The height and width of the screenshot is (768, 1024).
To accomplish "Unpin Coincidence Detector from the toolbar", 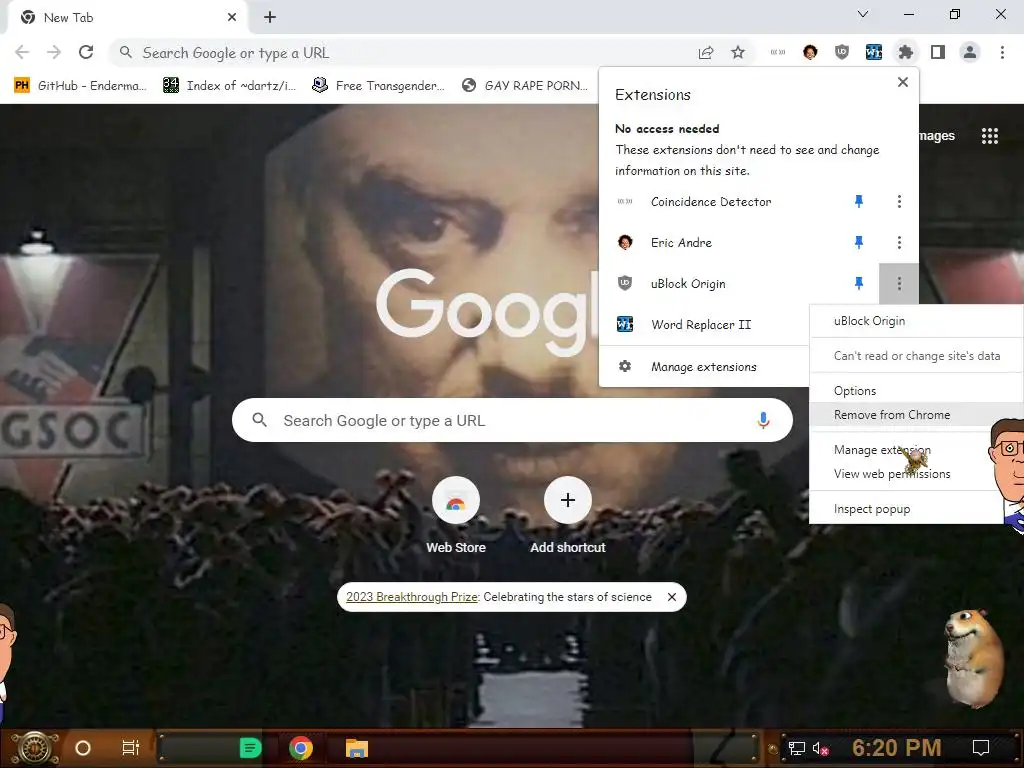I will [x=859, y=202].
